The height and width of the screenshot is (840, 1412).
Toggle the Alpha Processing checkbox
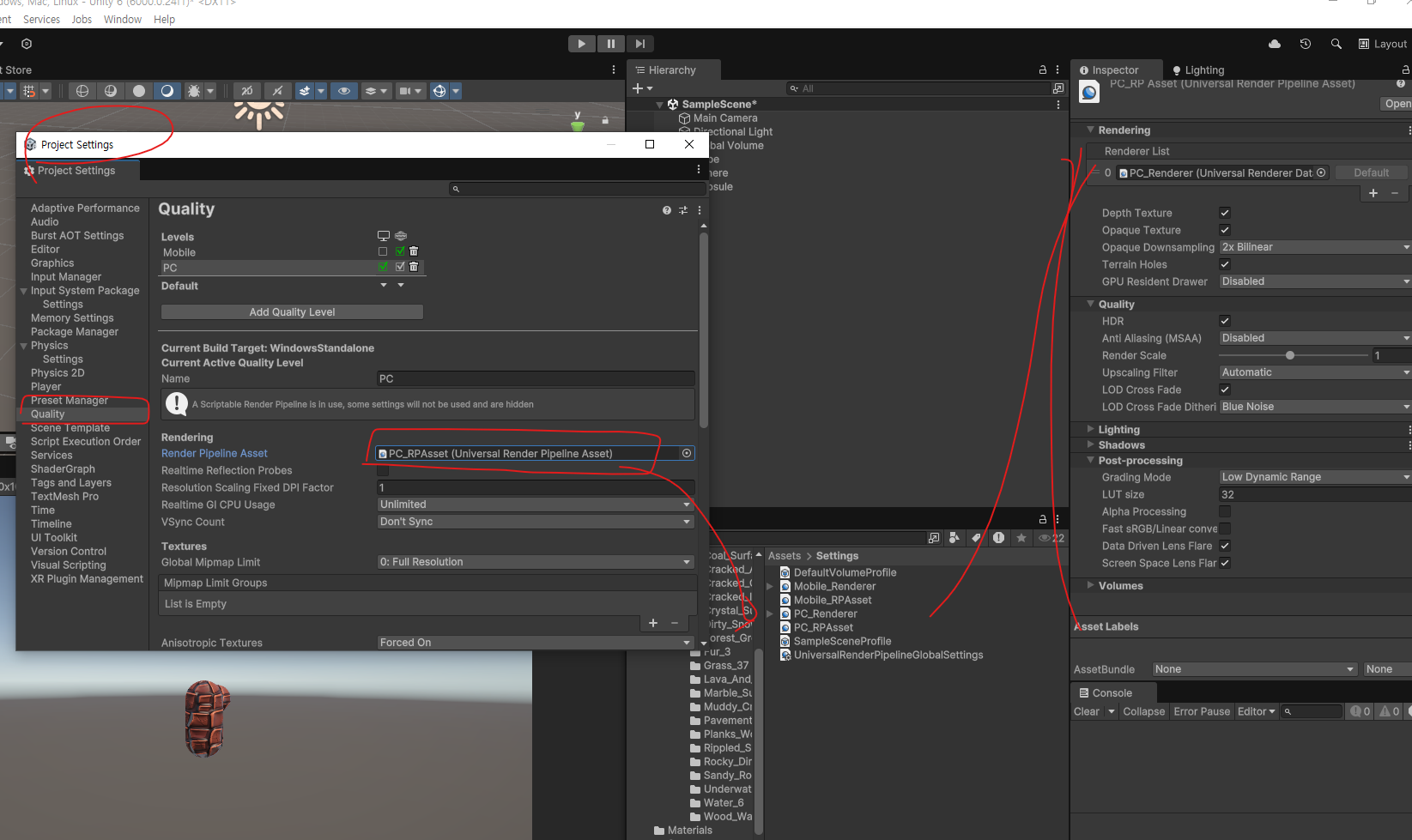pos(1225,511)
